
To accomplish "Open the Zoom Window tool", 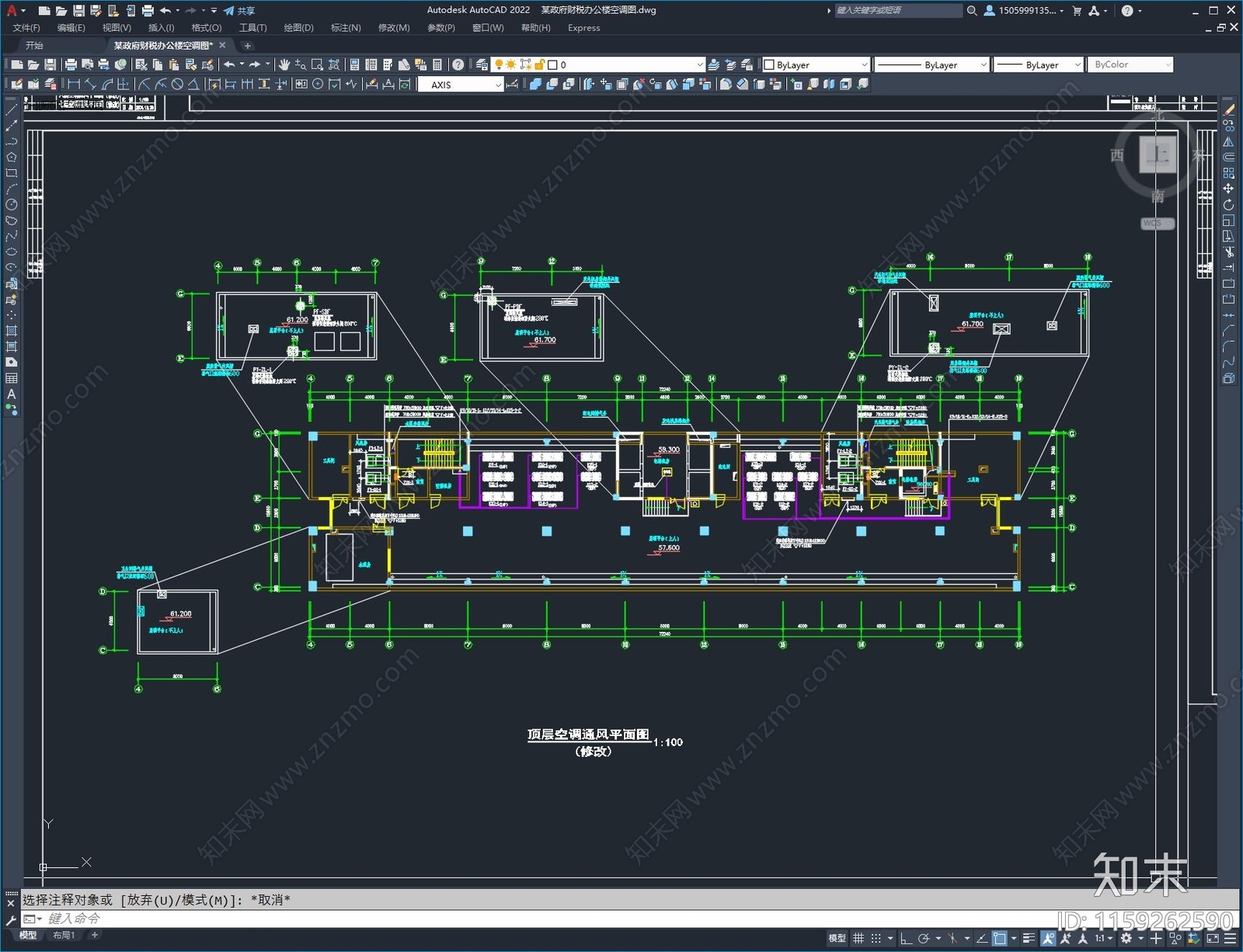I will (317, 64).
